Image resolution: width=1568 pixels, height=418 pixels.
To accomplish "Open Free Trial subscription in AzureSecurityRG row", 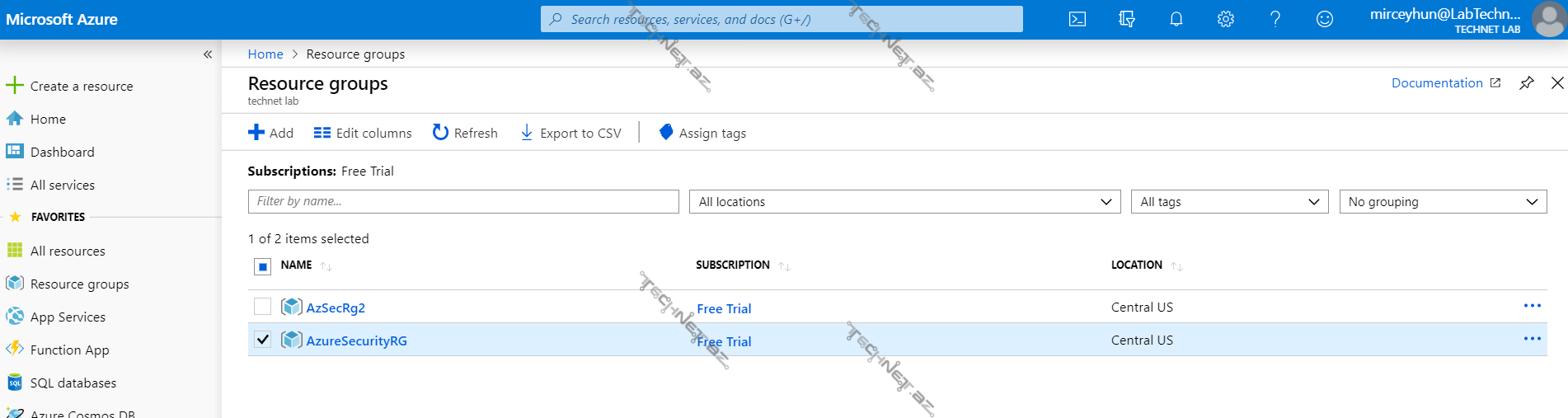I will (x=724, y=341).
